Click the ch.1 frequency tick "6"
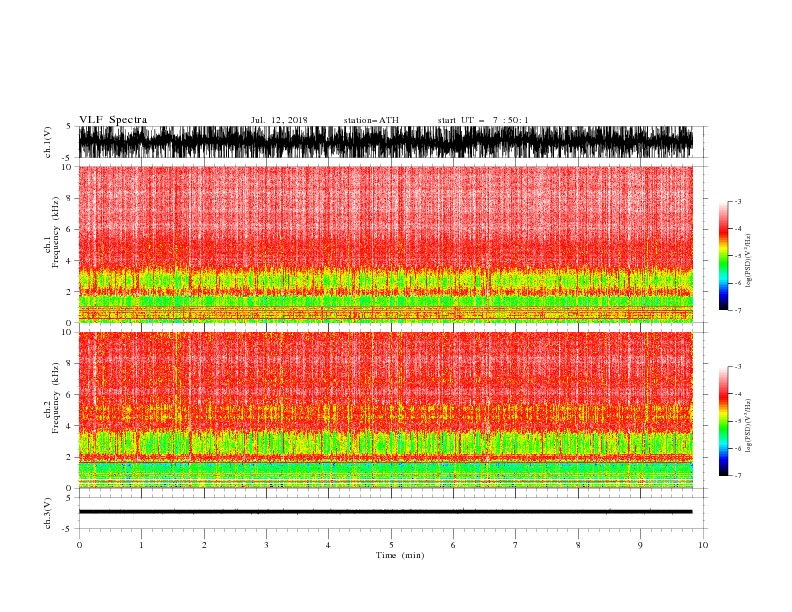The height and width of the screenshot is (612, 792). click(69, 230)
